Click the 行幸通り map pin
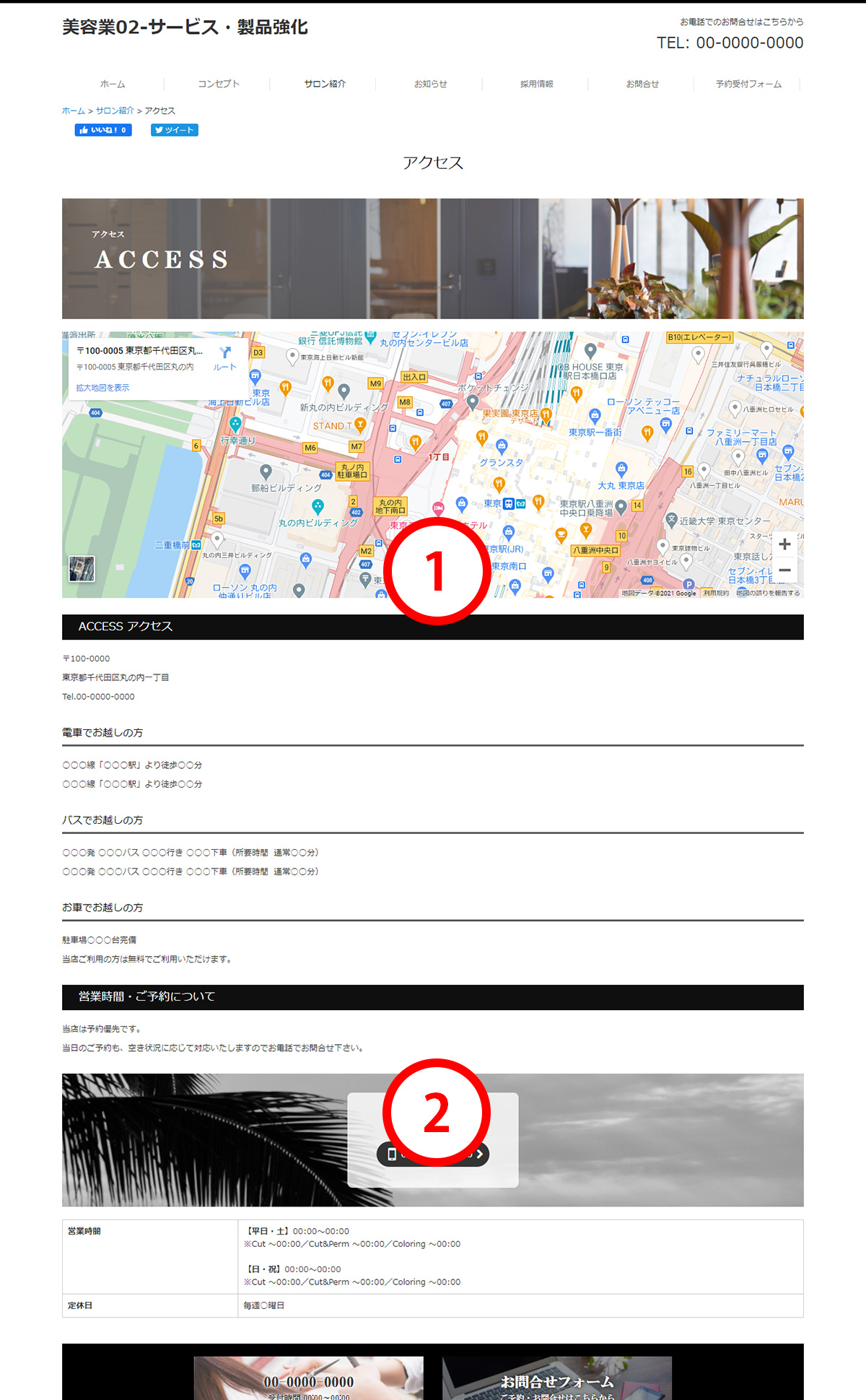The image size is (866, 1400). (235, 424)
